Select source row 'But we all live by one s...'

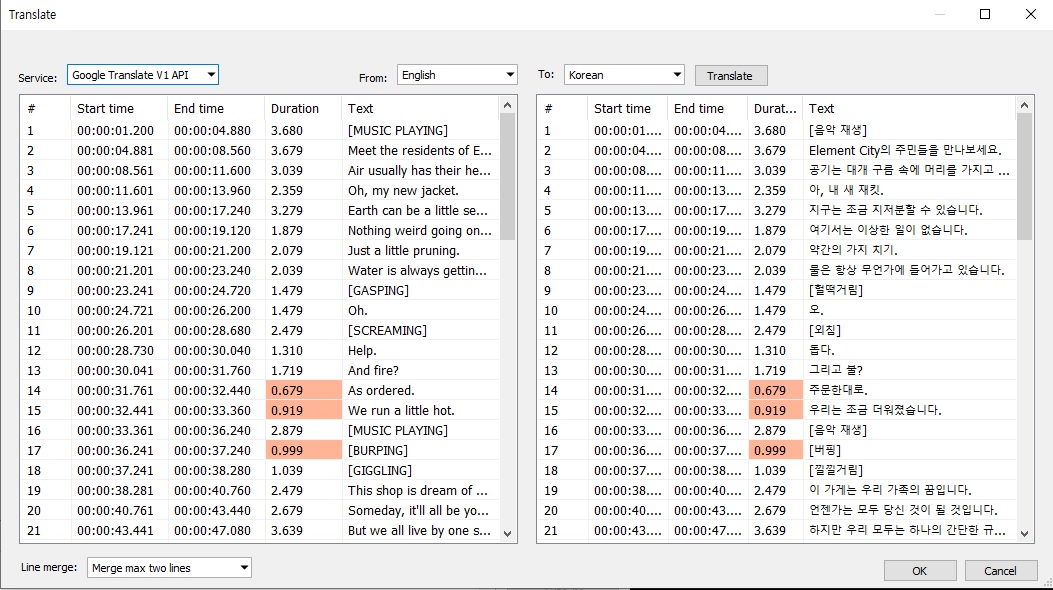click(260, 530)
